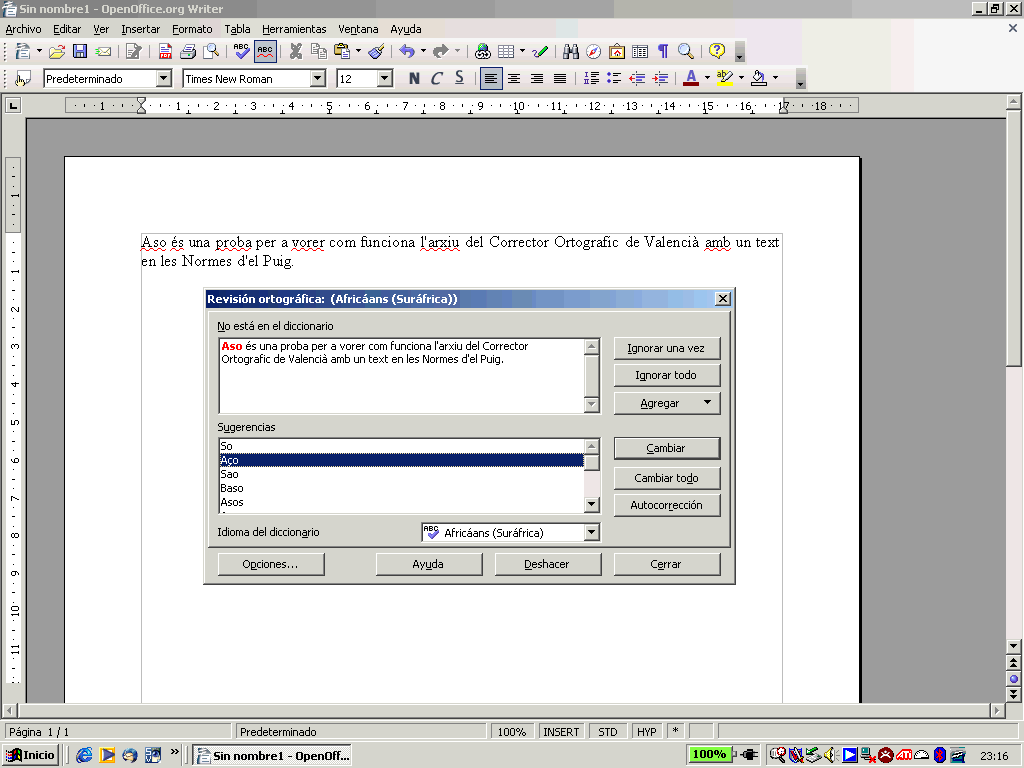Viewport: 1024px width, 768px height.
Task: Open the Gallery icon
Action: (x=616, y=51)
